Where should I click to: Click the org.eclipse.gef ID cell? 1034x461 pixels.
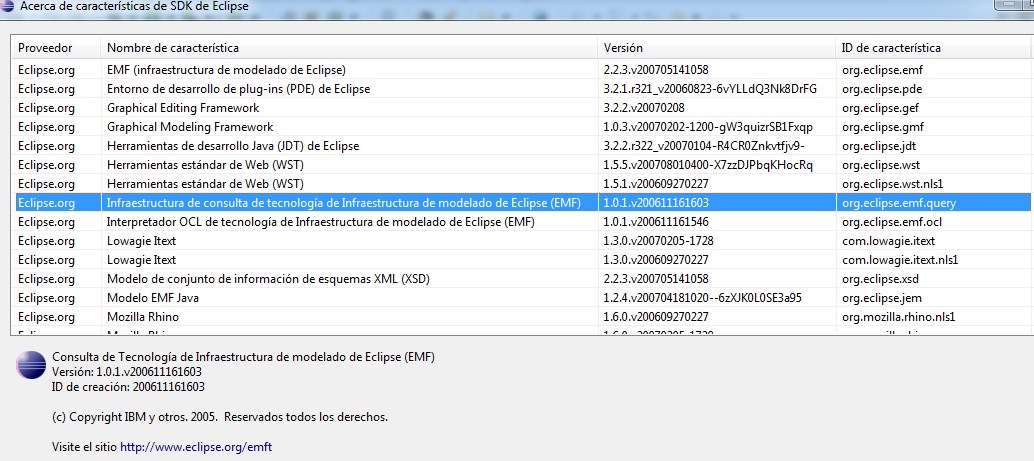coord(880,108)
